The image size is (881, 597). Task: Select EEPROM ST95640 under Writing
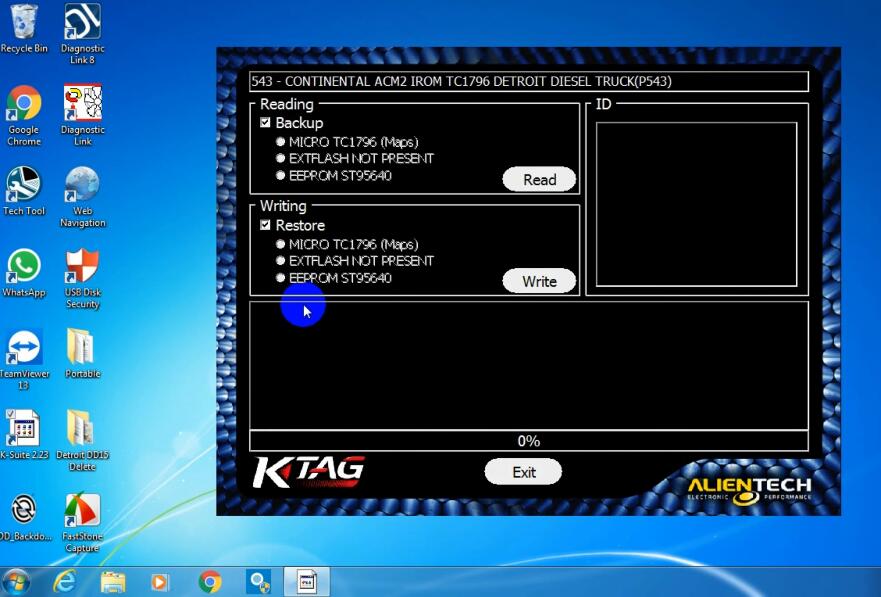pos(280,277)
